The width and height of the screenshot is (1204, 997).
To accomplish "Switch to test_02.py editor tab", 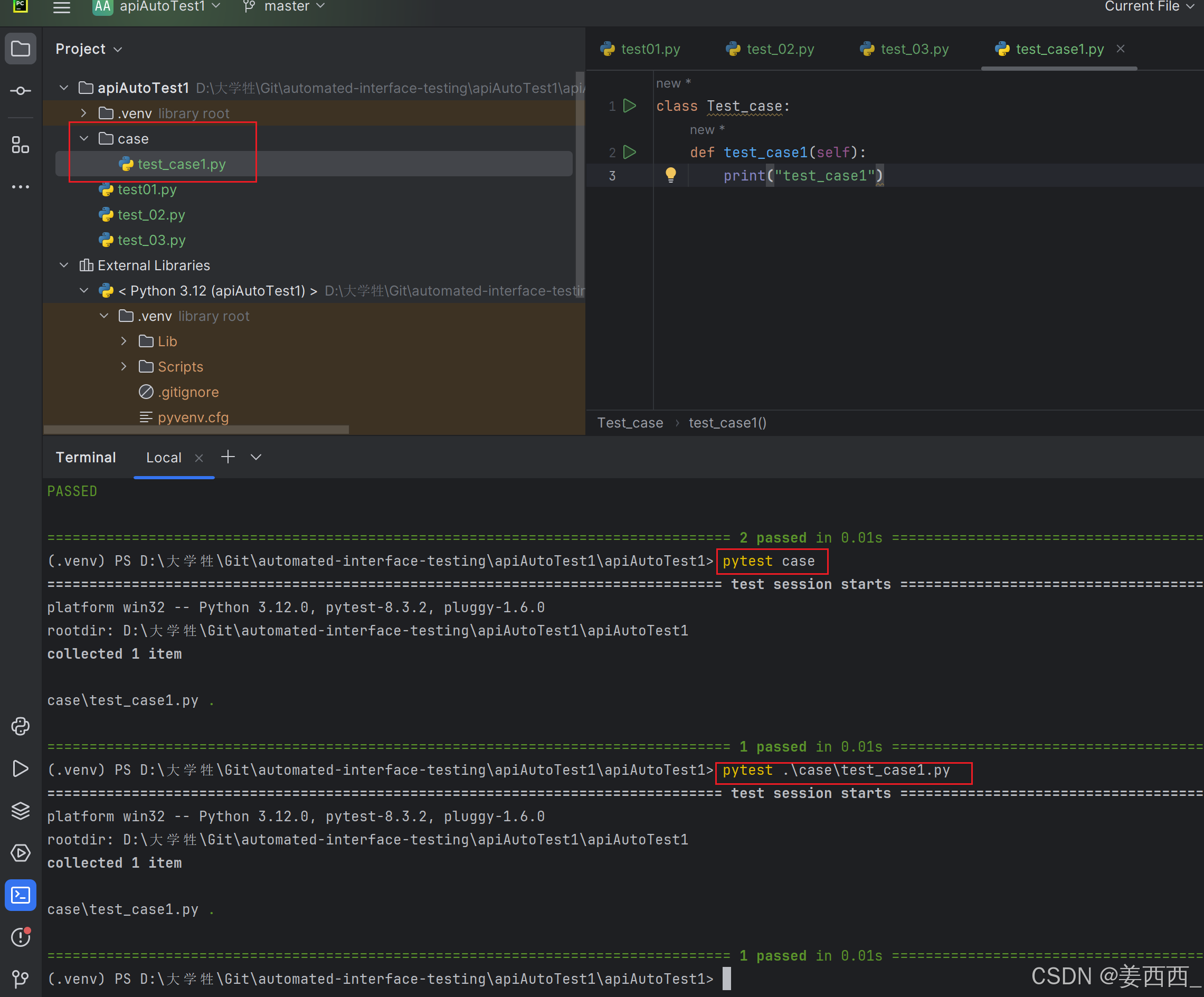I will (x=770, y=49).
